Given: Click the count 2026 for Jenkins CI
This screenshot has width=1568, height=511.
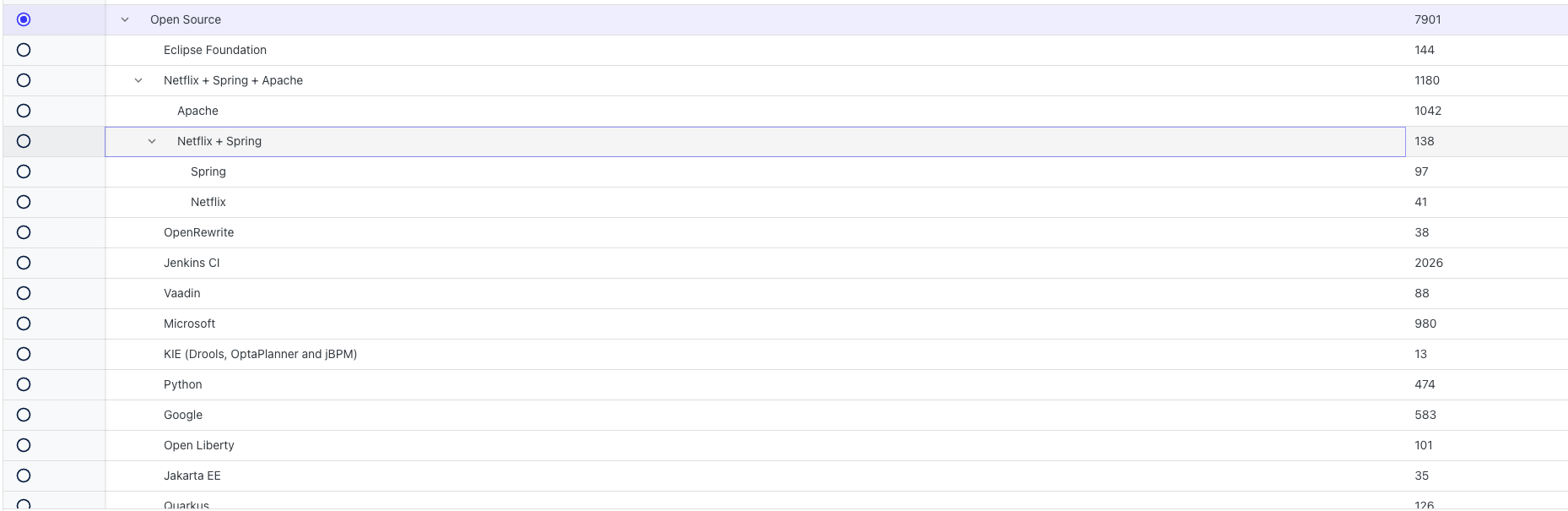Looking at the screenshot, I should click(1429, 263).
